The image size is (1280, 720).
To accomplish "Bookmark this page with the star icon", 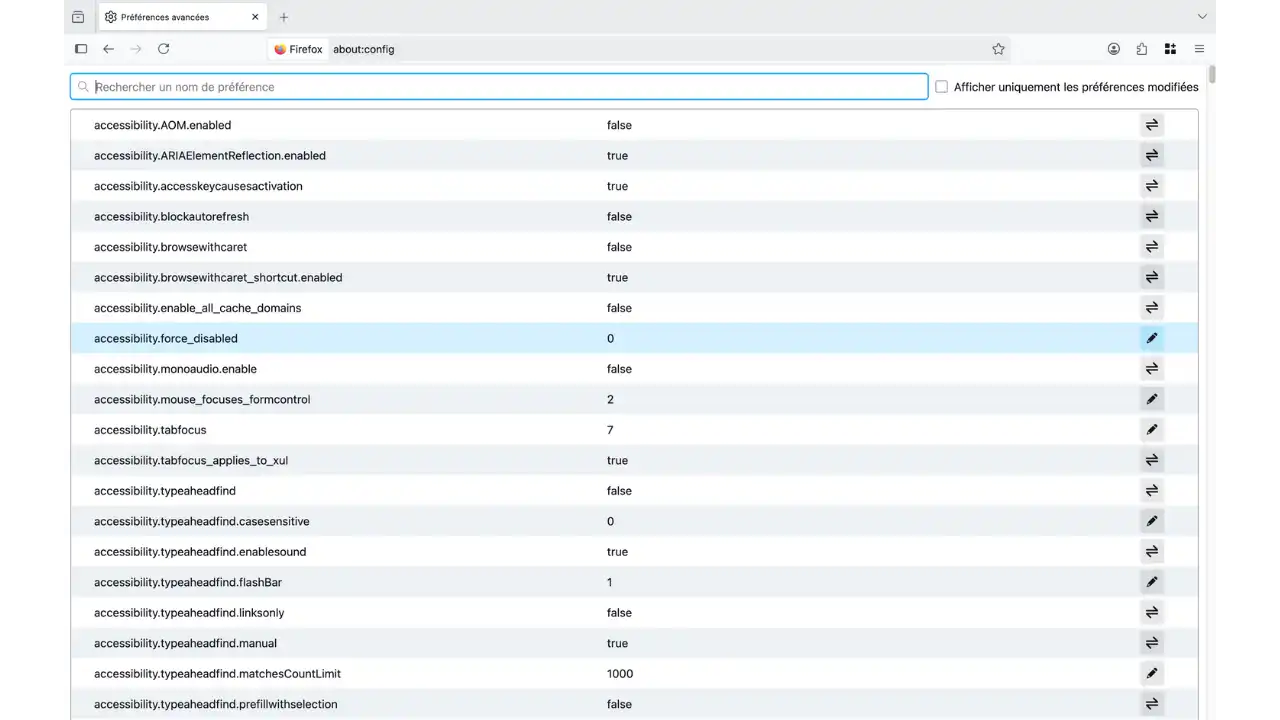I will click(998, 49).
